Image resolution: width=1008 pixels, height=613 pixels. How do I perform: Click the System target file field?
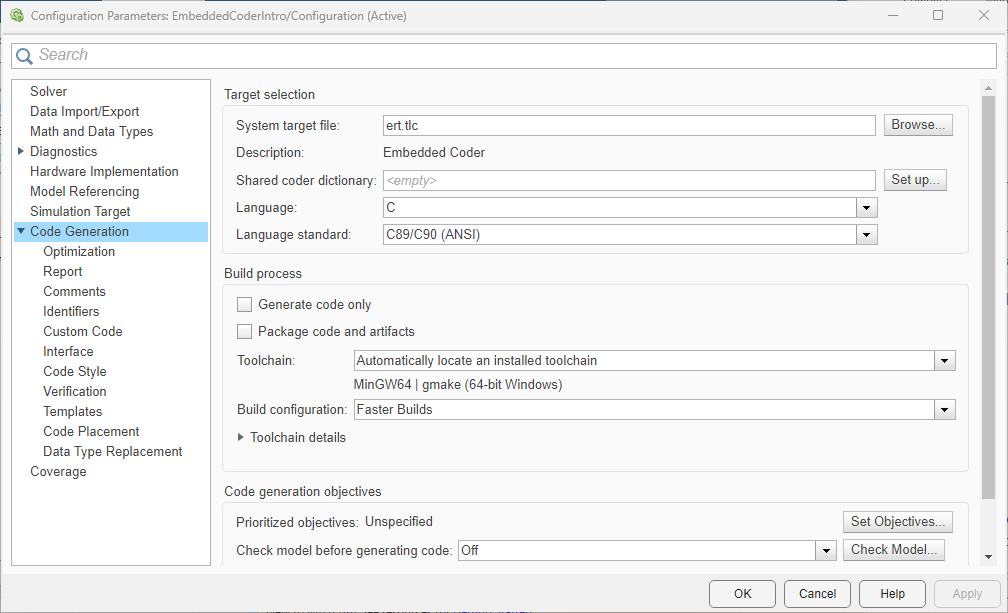629,125
